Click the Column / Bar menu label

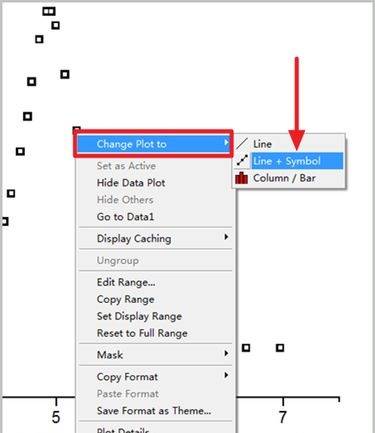click(x=284, y=178)
